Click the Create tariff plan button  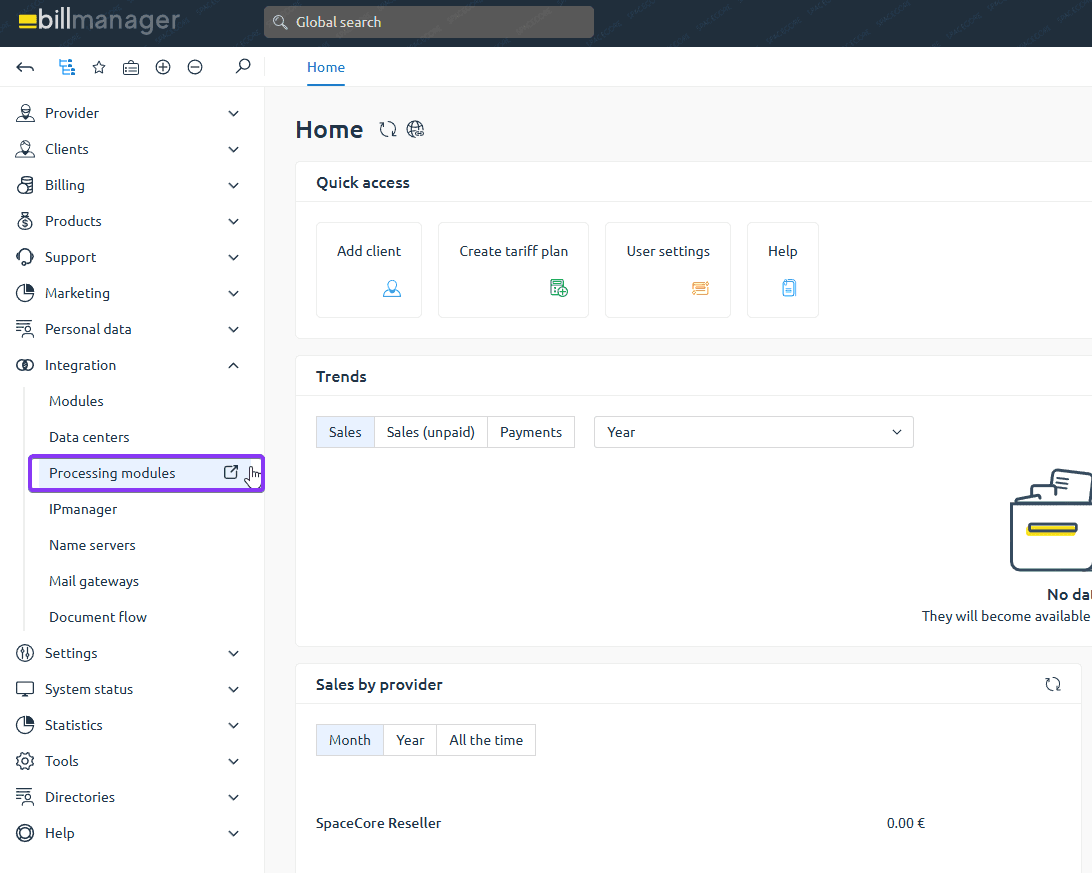coord(513,270)
